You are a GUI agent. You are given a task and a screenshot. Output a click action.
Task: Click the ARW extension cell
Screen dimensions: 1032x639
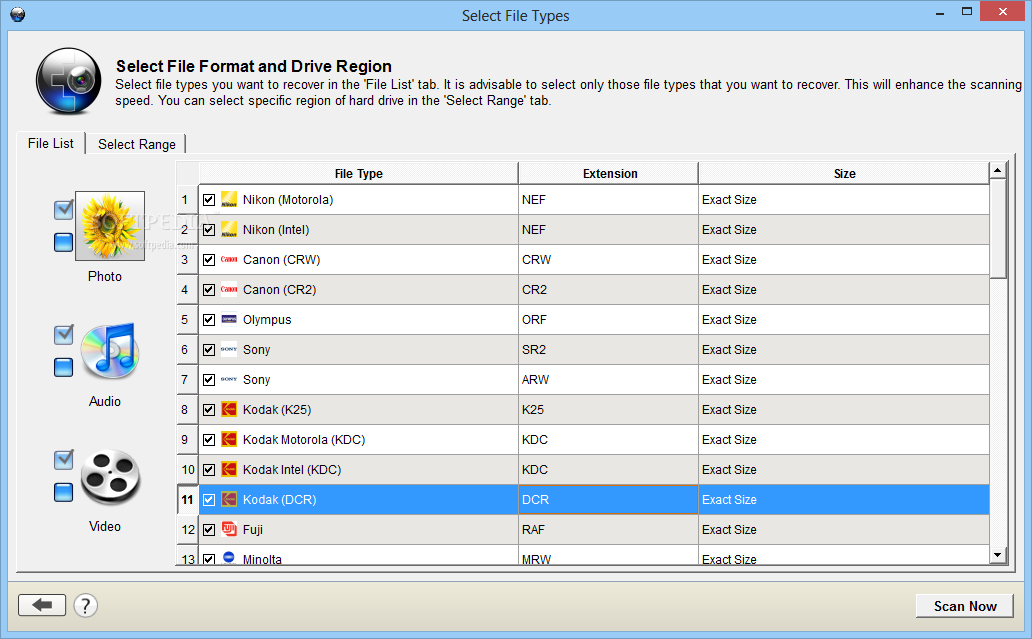(x=608, y=380)
